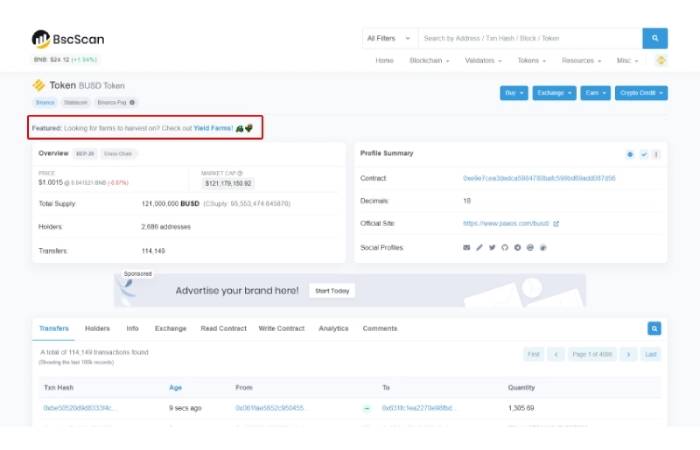Image resolution: width=700 pixels, height=450 pixels.
Task: Click the search icon in the Transfers tab bar
Action: (x=654, y=329)
